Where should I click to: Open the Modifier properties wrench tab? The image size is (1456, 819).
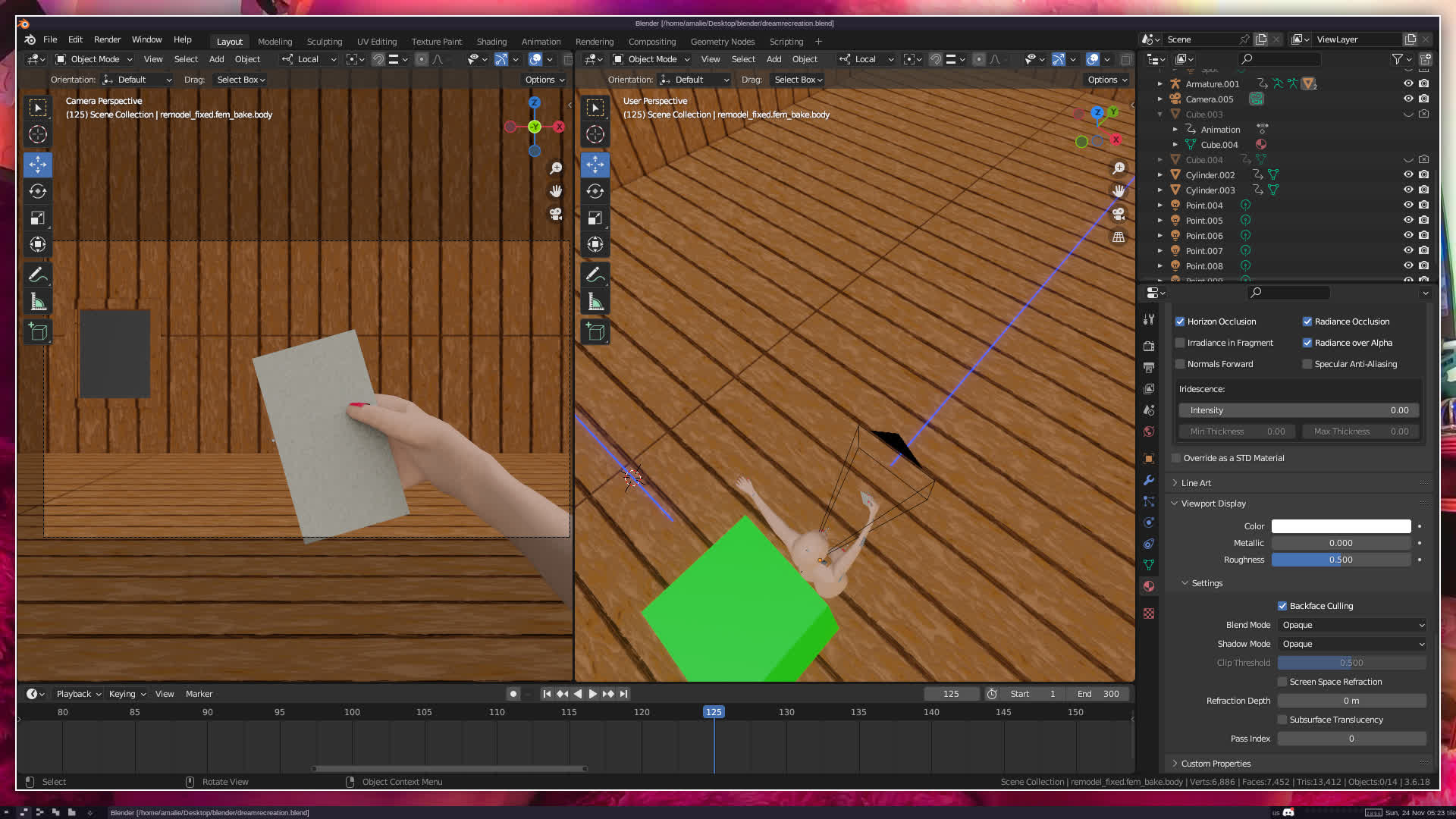coord(1149,480)
